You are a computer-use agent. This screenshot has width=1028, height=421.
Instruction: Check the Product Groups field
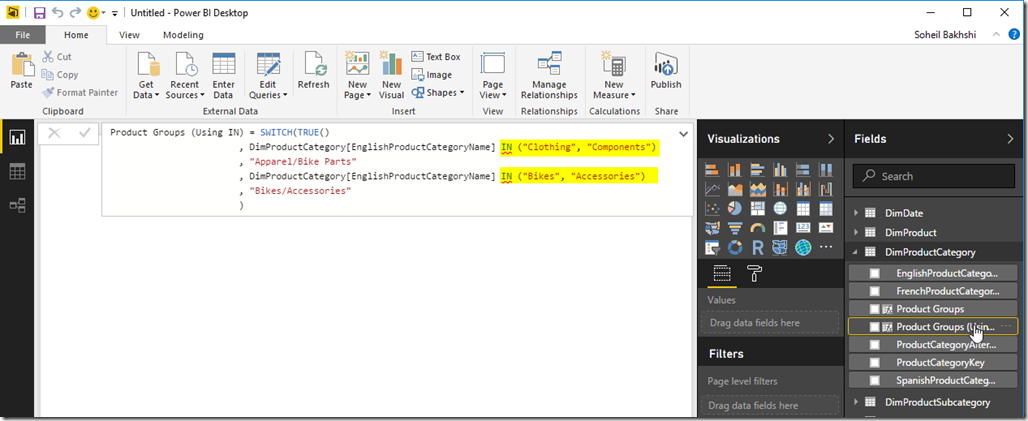click(875, 308)
